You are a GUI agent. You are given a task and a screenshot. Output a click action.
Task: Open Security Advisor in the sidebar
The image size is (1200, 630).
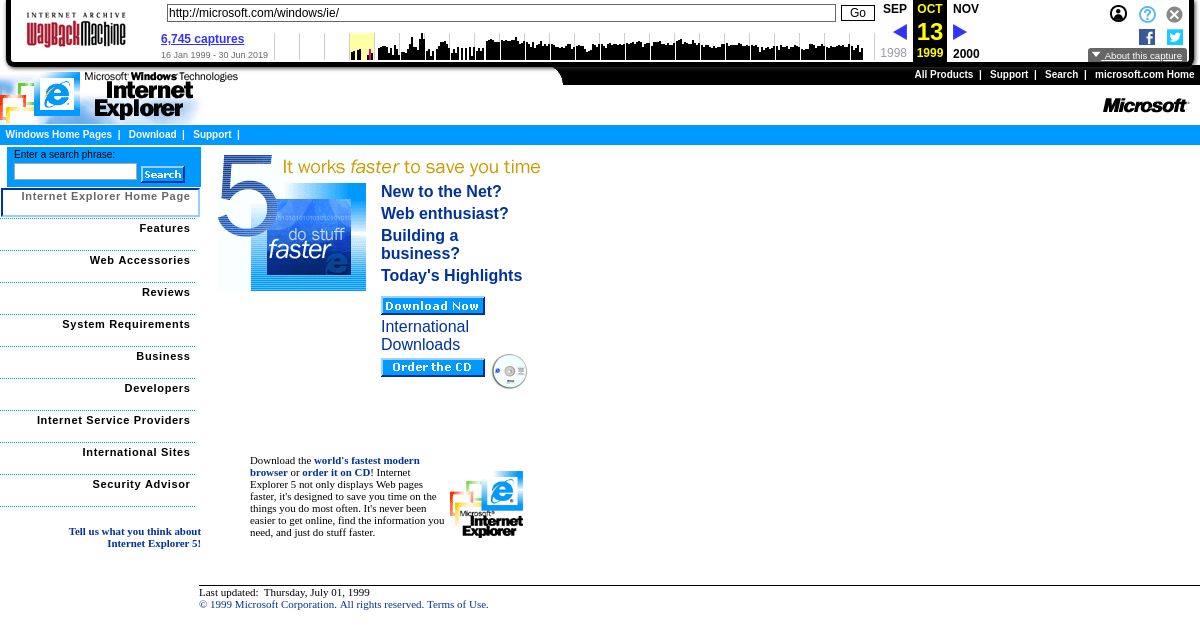[141, 484]
